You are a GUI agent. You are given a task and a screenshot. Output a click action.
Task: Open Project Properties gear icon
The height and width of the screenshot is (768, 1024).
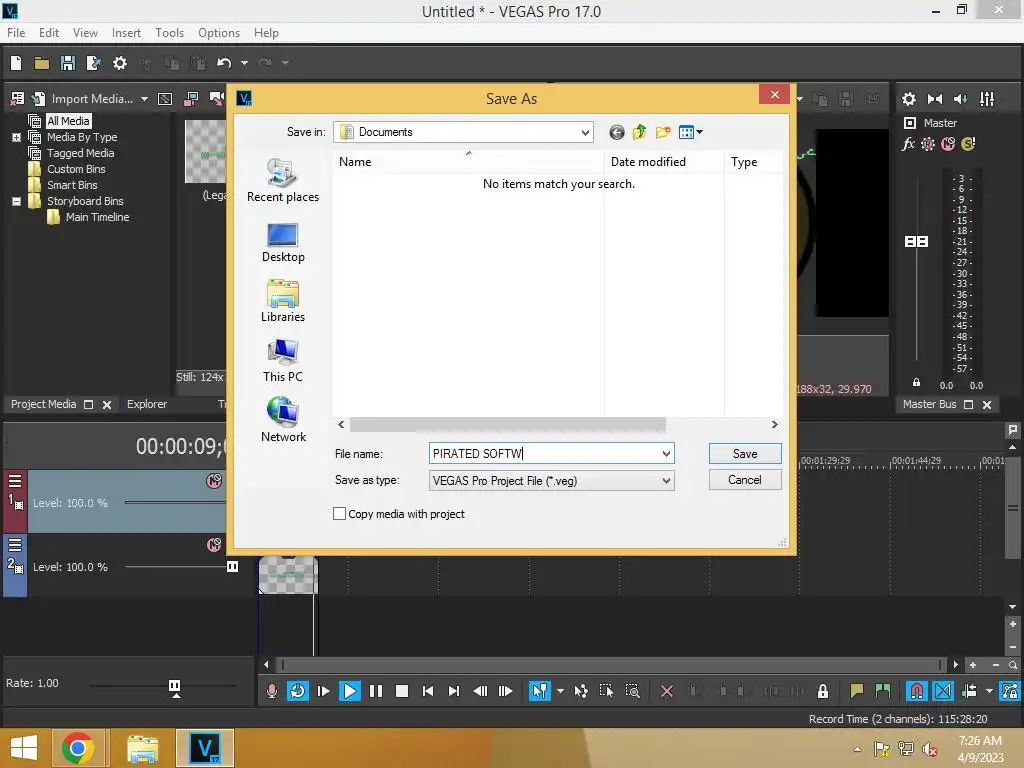click(120, 63)
